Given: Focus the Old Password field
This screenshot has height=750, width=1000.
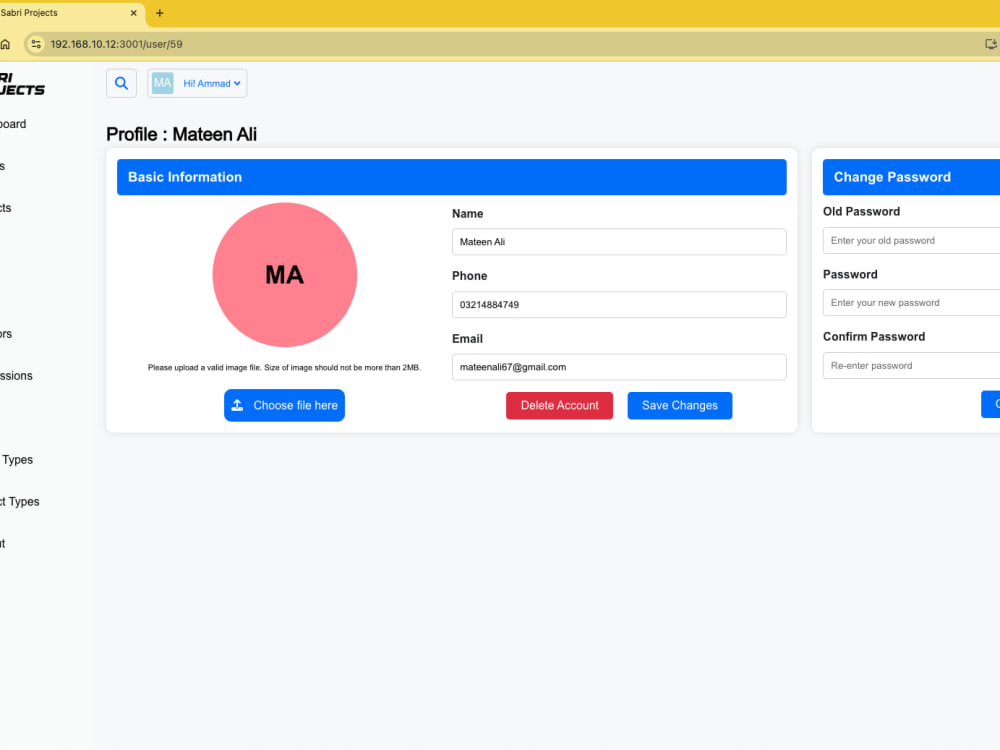Looking at the screenshot, I should (x=911, y=240).
